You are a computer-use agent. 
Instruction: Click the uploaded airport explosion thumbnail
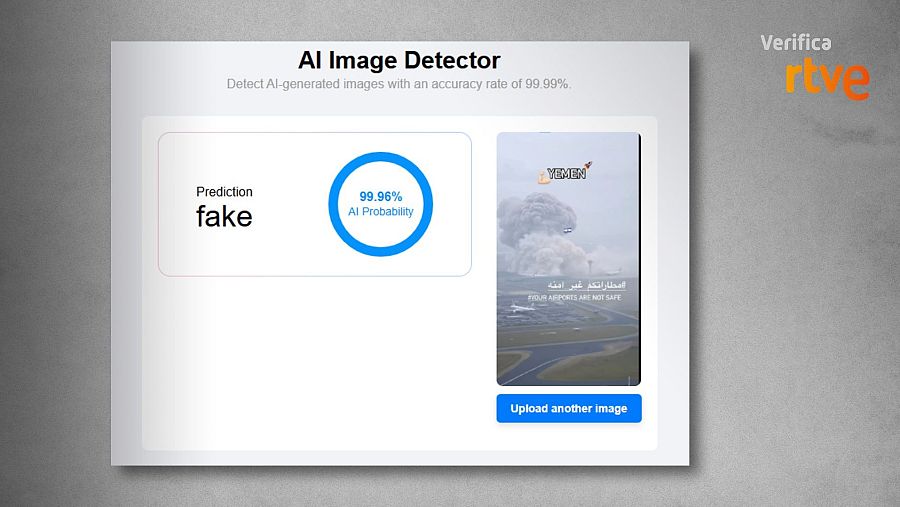(x=568, y=258)
